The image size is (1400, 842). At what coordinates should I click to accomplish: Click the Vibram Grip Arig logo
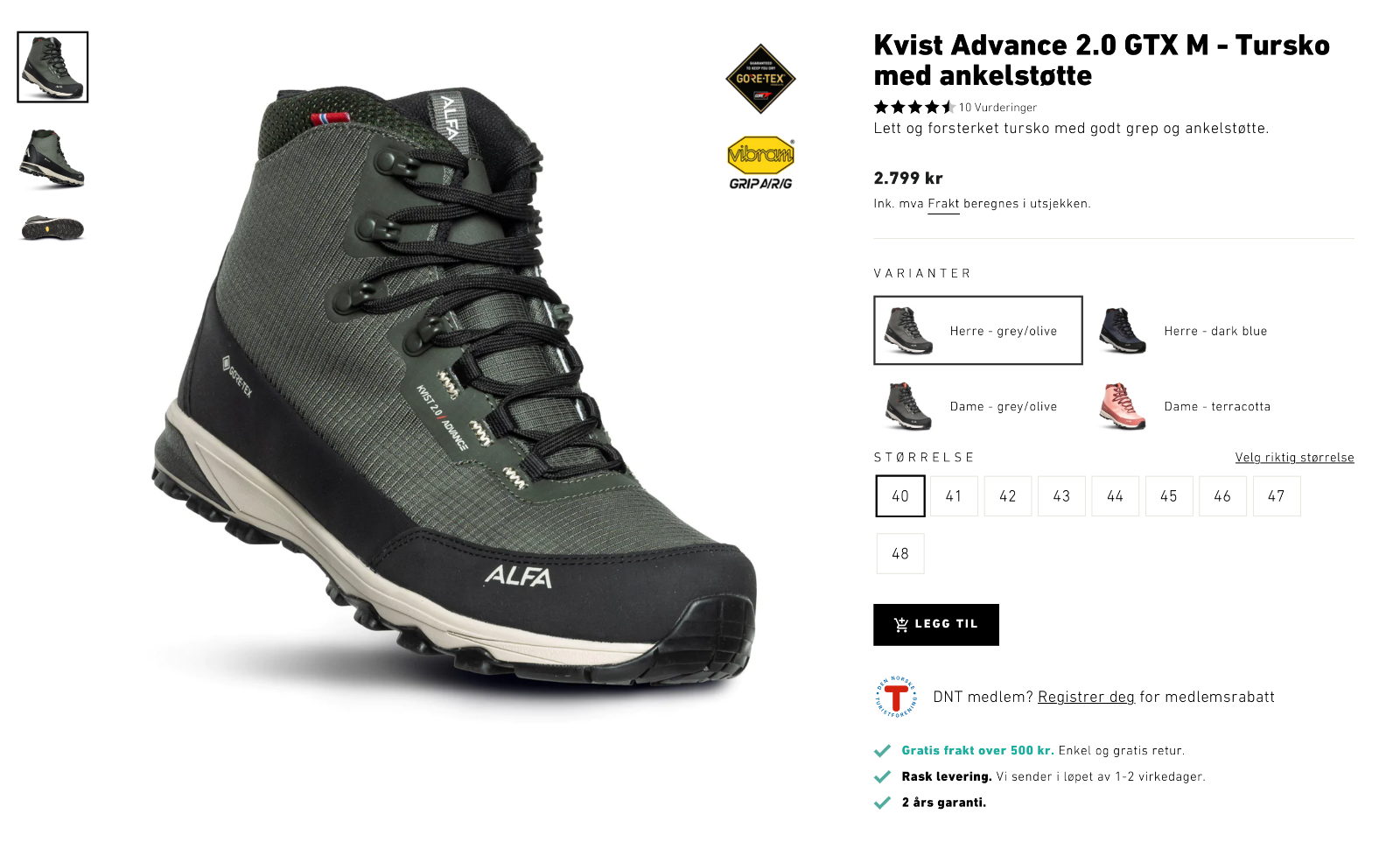760,164
